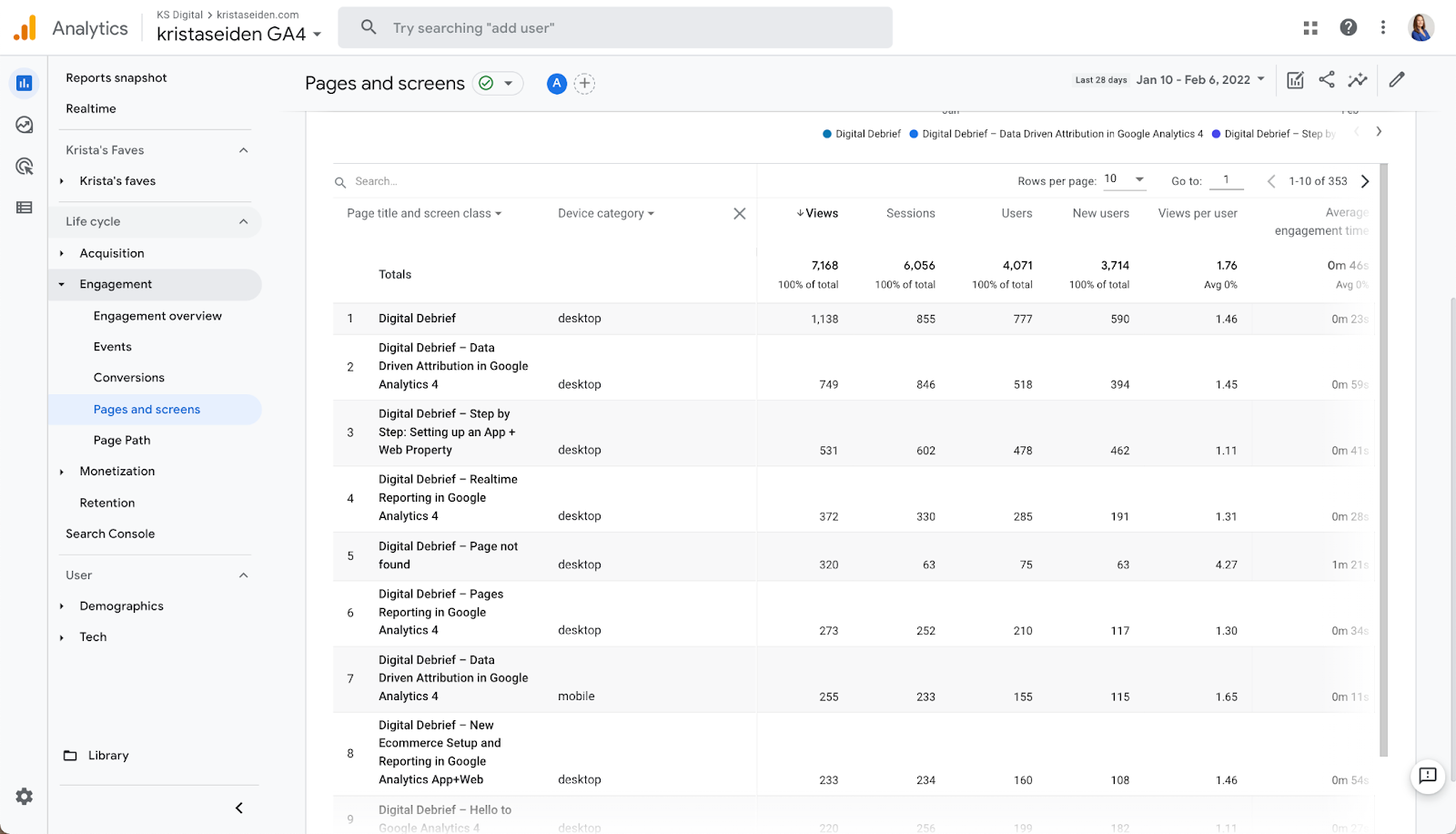Select Search Console in the sidebar
Viewport: 1456px width, 834px height.
pos(110,534)
